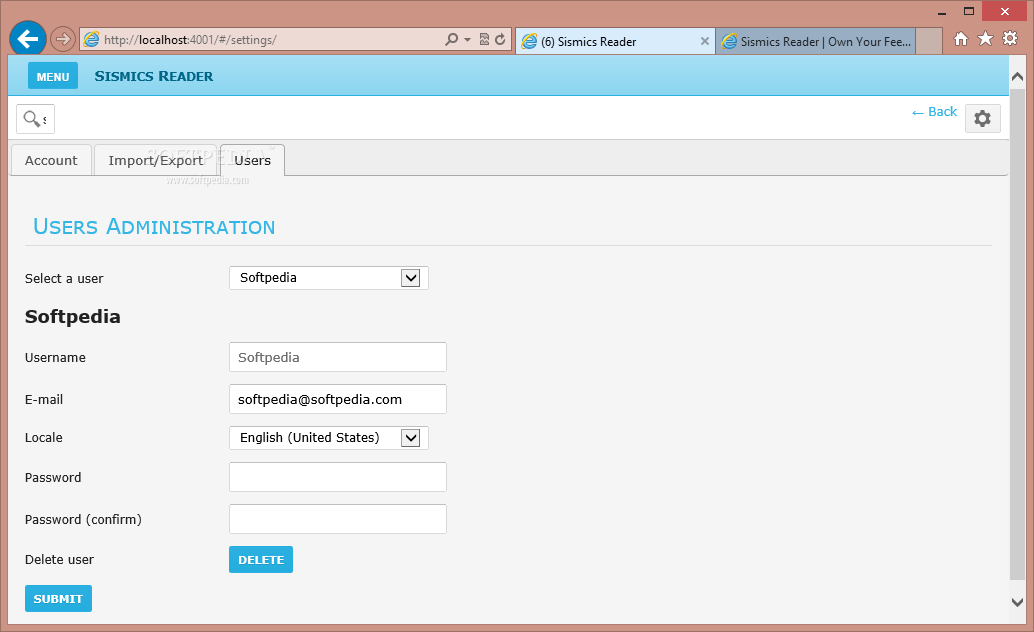
Task: Click the MENU button
Action: tap(53, 76)
